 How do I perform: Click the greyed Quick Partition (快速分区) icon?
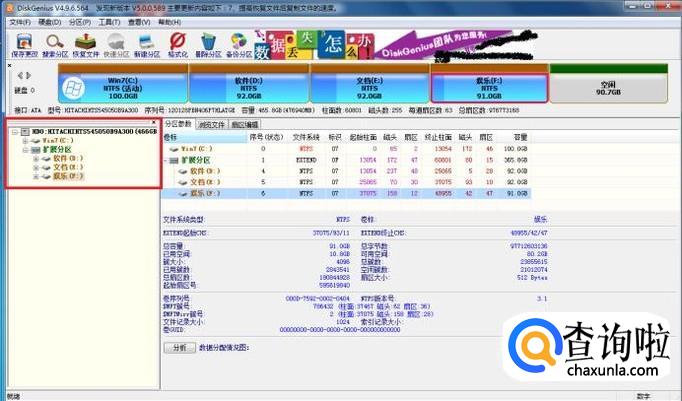[x=116, y=42]
